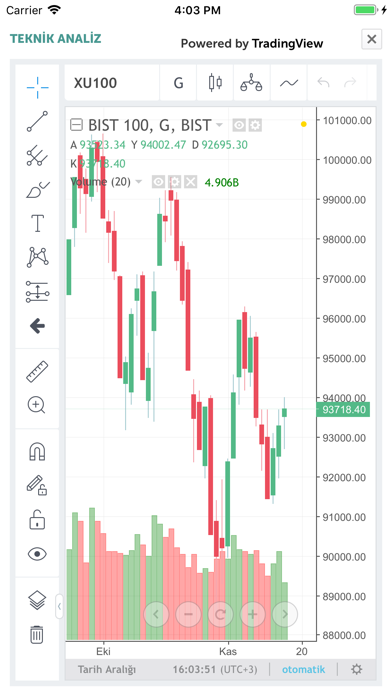
Task: Select the trend line drawing tool
Action: (x=37, y=121)
